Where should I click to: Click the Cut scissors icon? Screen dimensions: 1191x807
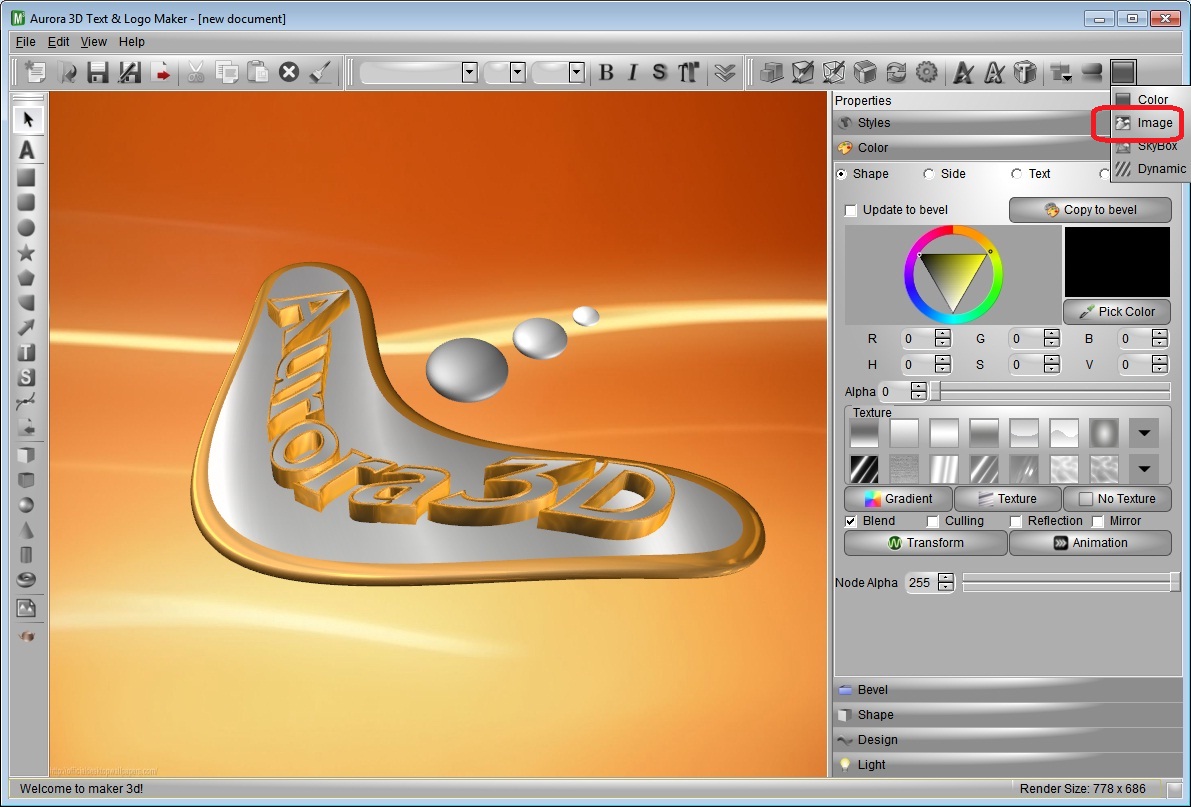195,72
